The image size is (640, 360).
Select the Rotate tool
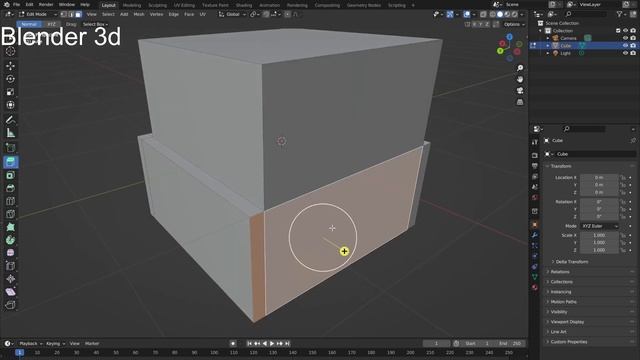click(11, 79)
